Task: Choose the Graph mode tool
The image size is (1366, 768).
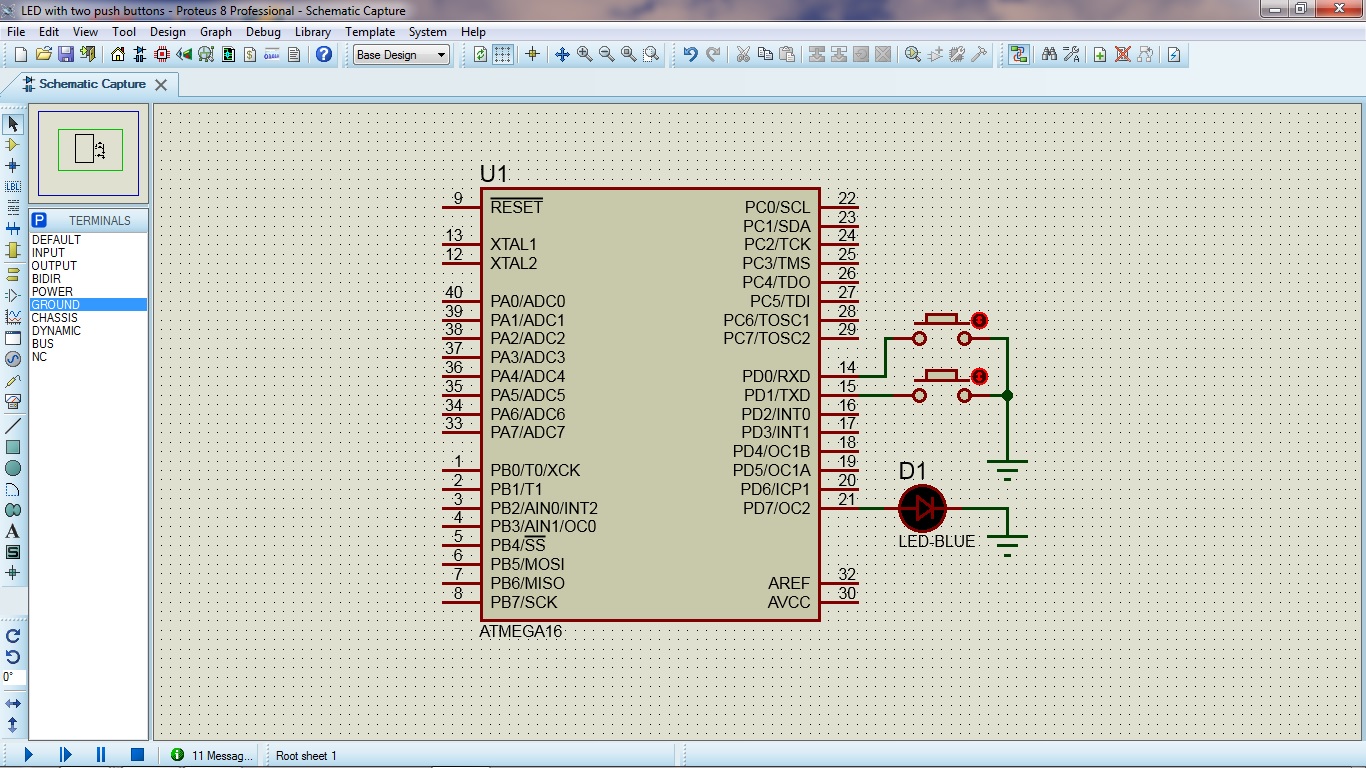Action: point(13,315)
